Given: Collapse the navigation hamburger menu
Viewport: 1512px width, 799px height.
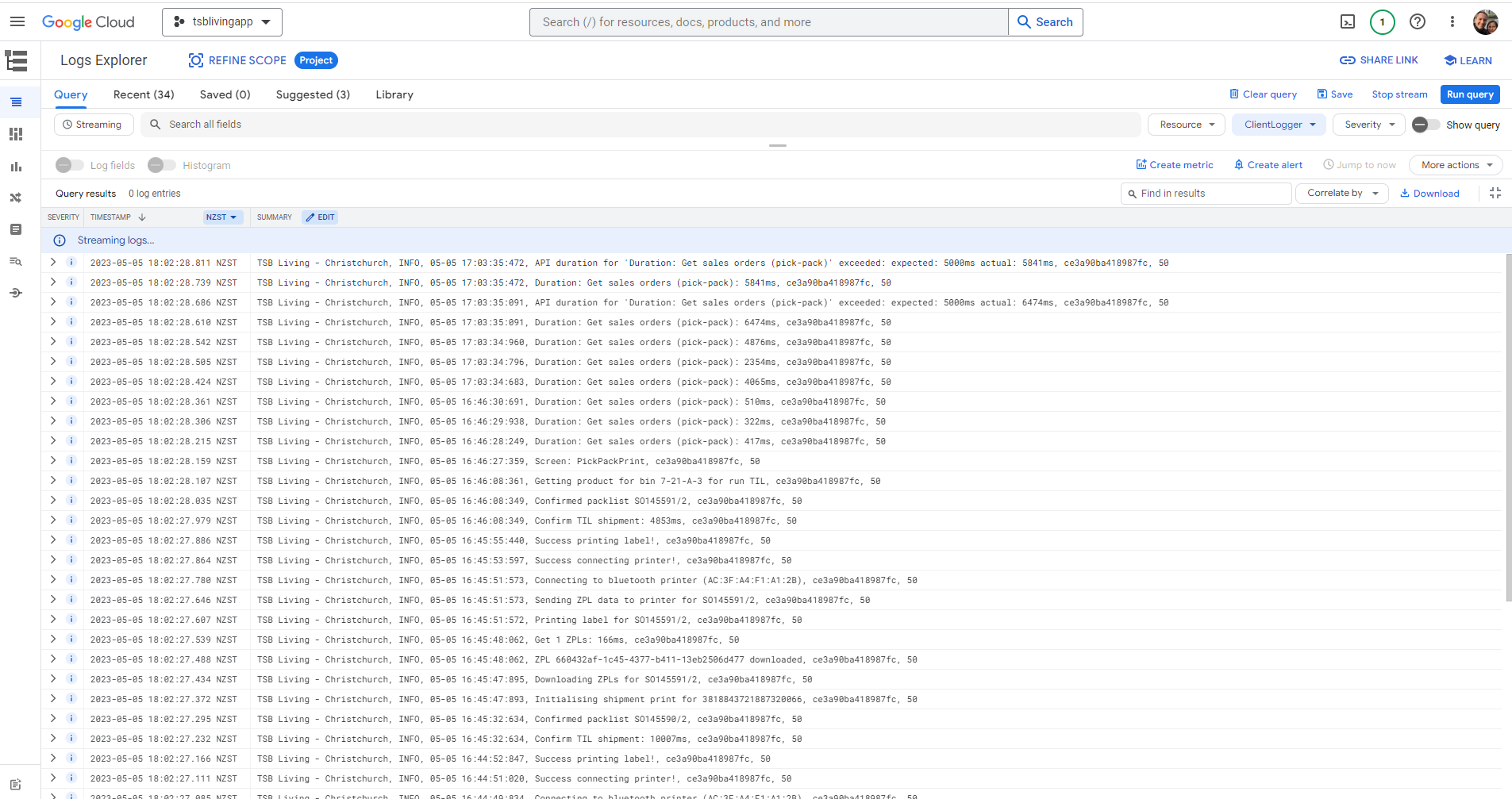Looking at the screenshot, I should click(17, 21).
